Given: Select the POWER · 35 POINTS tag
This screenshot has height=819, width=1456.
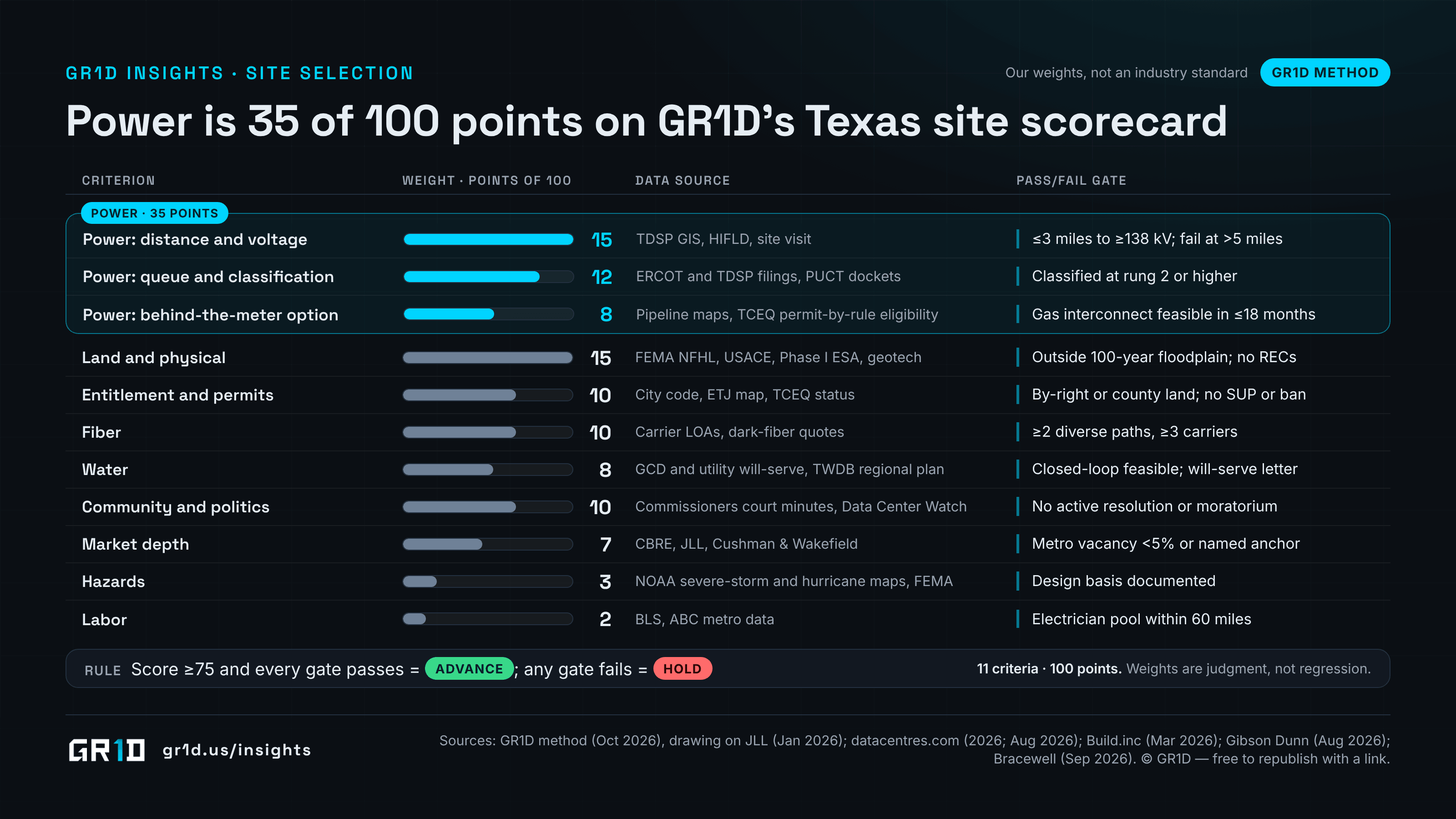Looking at the screenshot, I should [154, 213].
